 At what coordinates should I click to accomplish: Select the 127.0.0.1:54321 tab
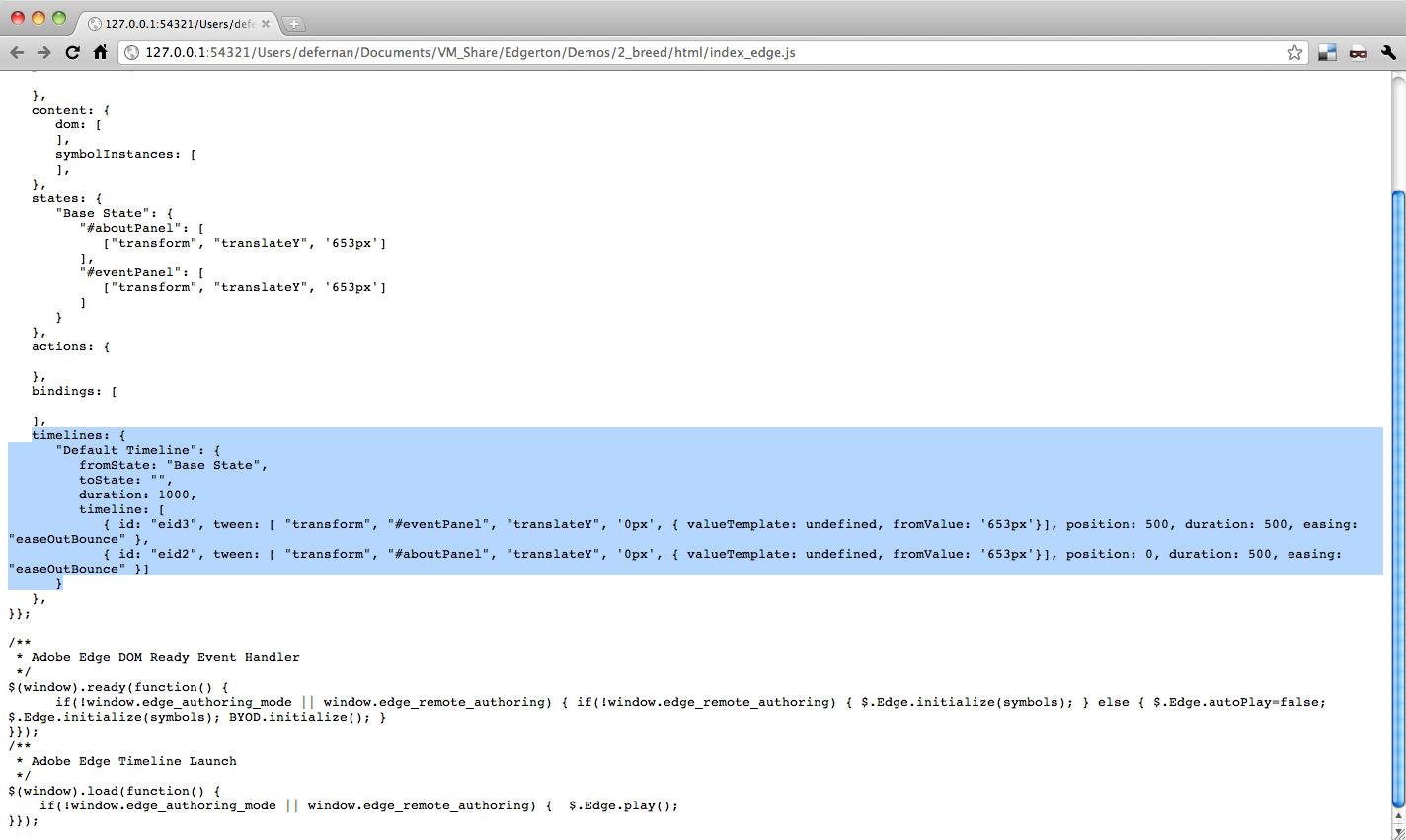coord(173,23)
